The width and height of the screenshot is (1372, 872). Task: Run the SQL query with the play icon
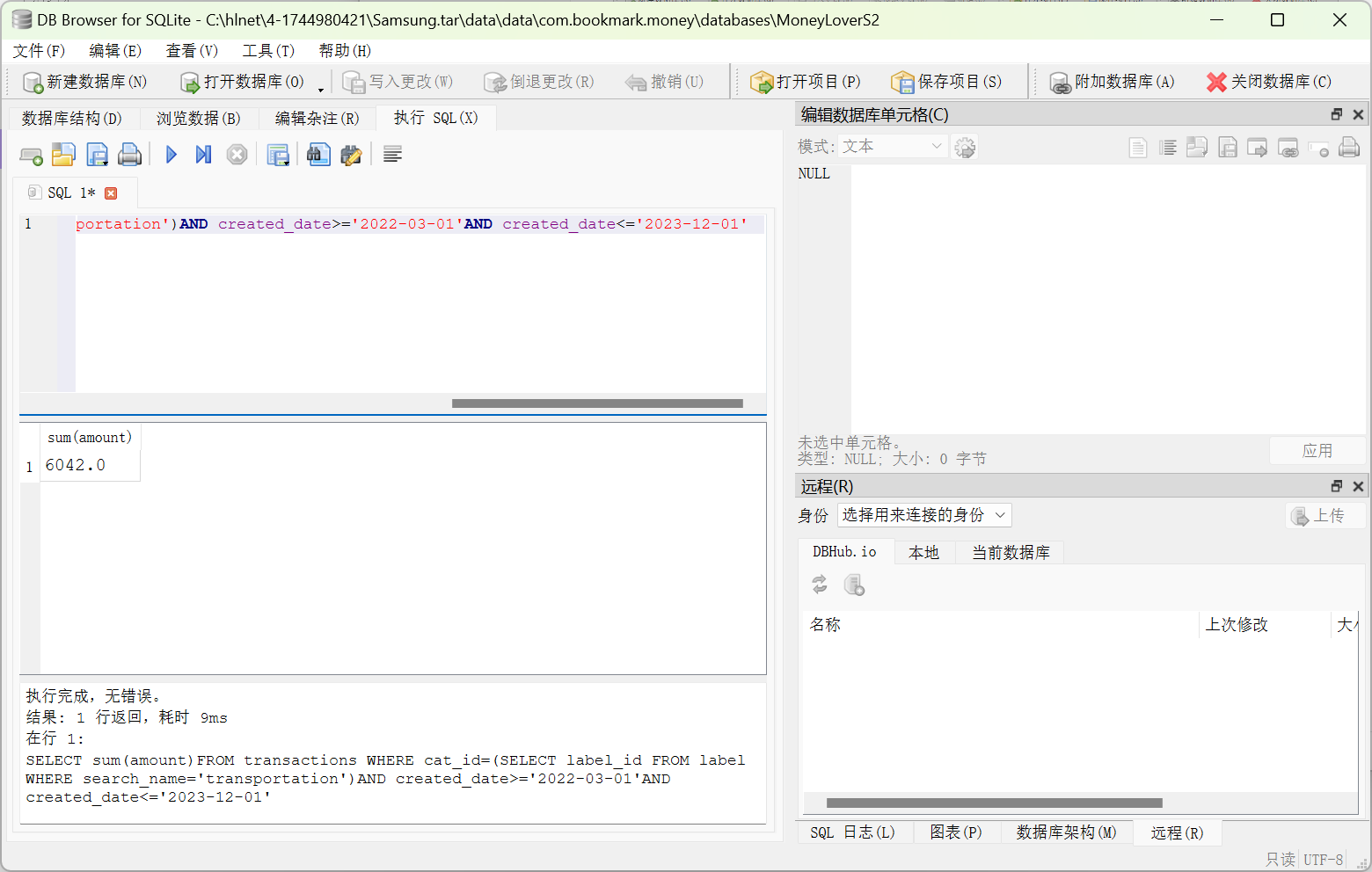coord(171,155)
